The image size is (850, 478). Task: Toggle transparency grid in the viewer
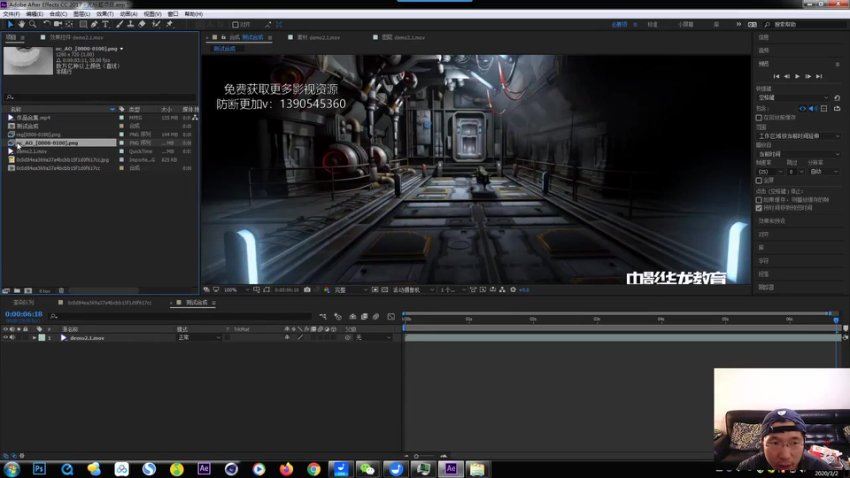point(384,290)
